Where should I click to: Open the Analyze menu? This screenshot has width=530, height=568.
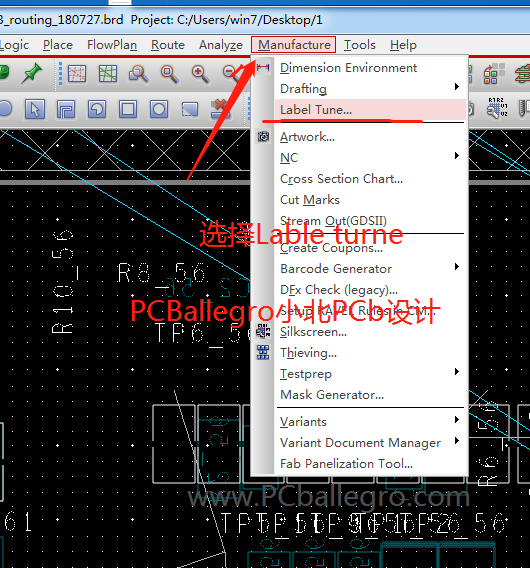click(x=221, y=45)
